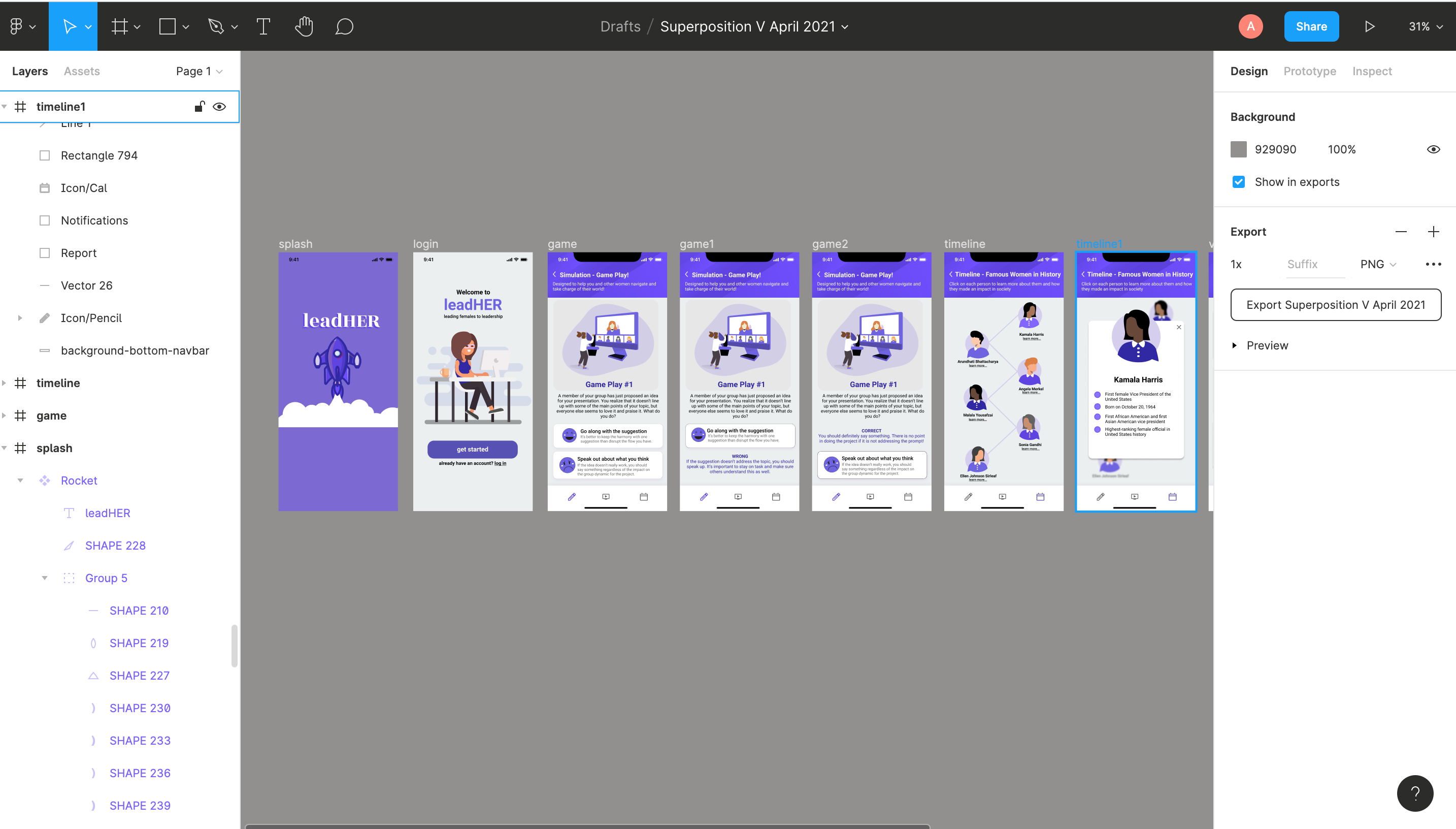
Task: Click the 929090 background color swatch
Action: [1238, 149]
